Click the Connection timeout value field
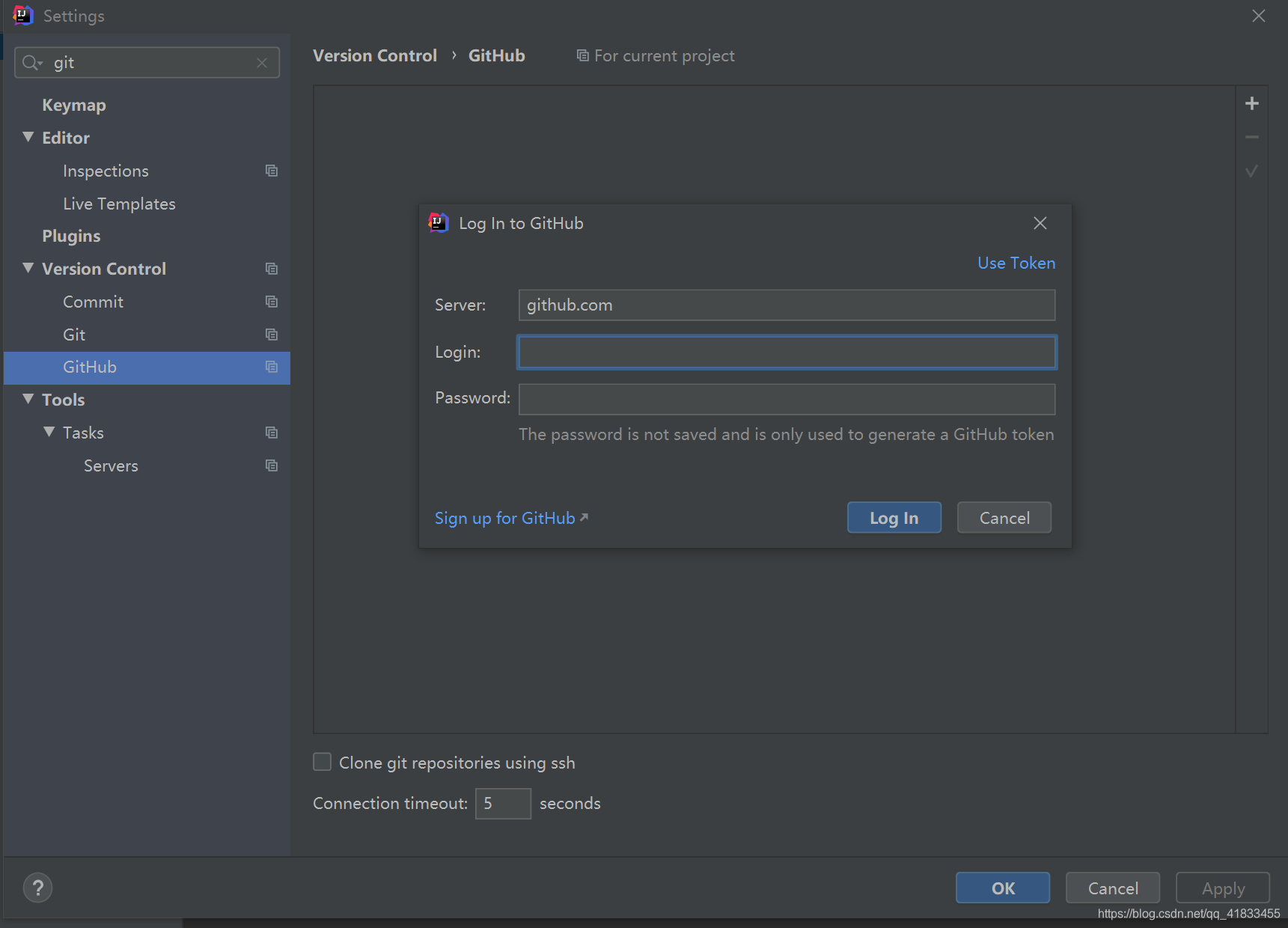This screenshot has height=928, width=1288. (x=503, y=804)
